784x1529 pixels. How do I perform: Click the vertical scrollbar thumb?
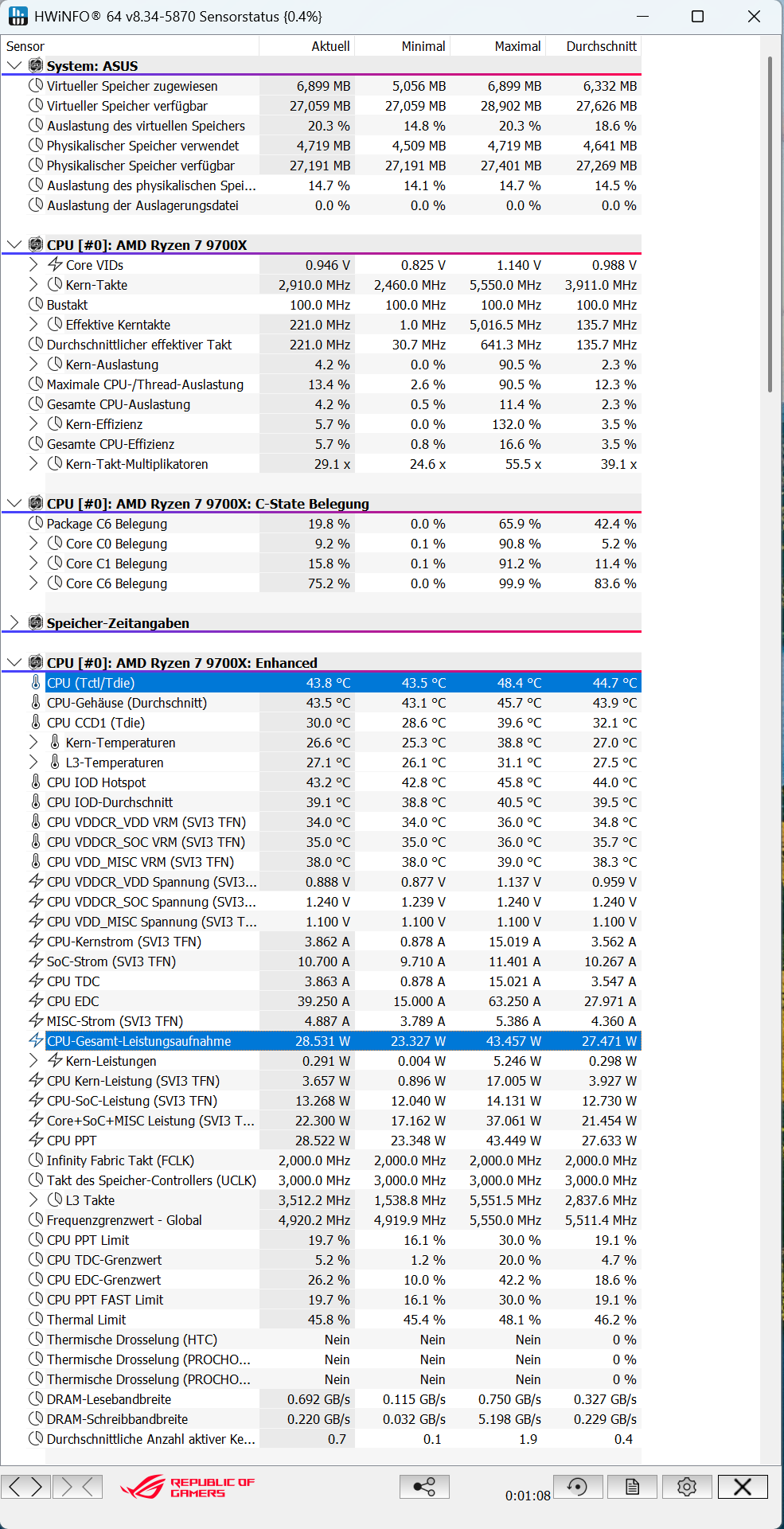(770, 224)
